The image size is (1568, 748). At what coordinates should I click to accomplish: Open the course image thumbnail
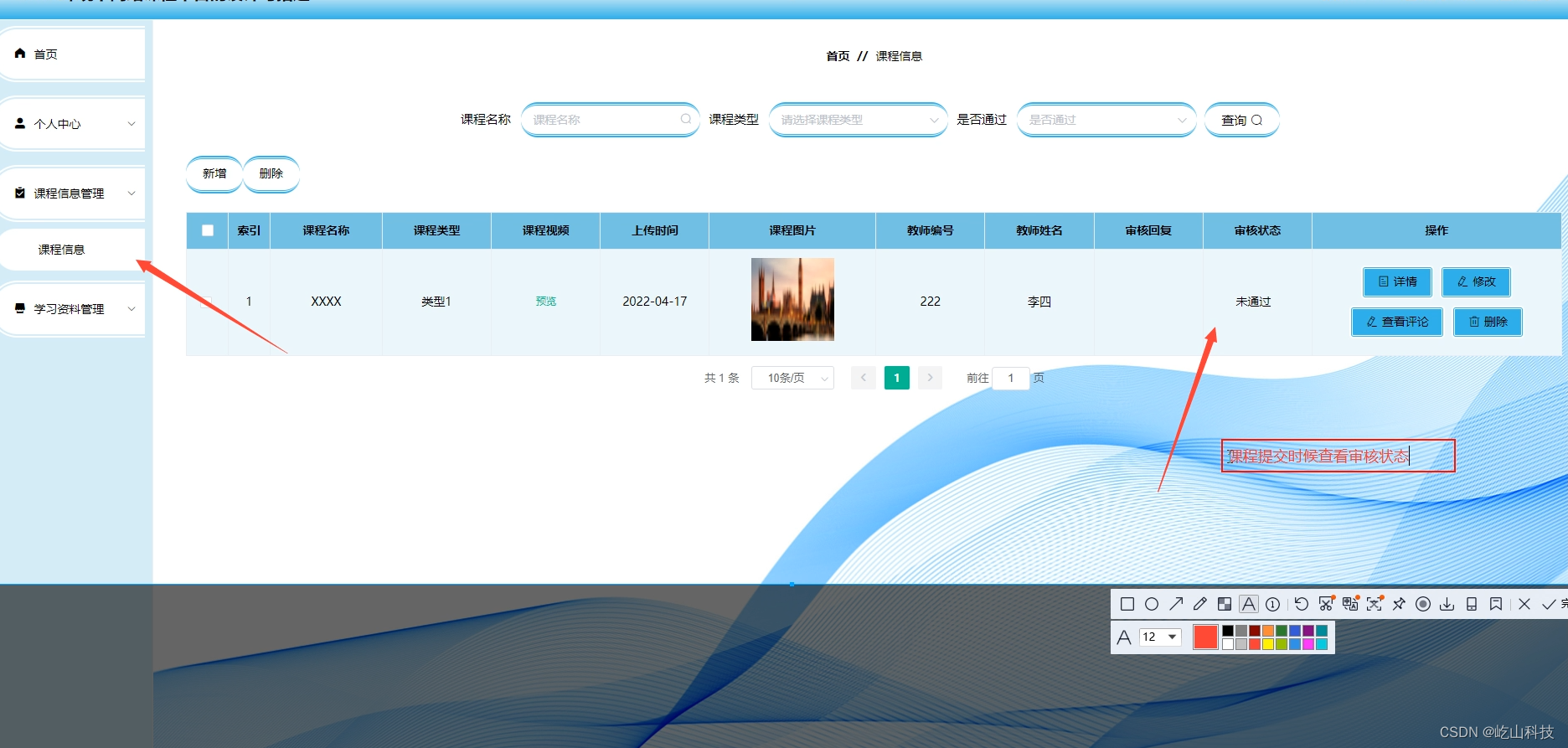pos(792,299)
